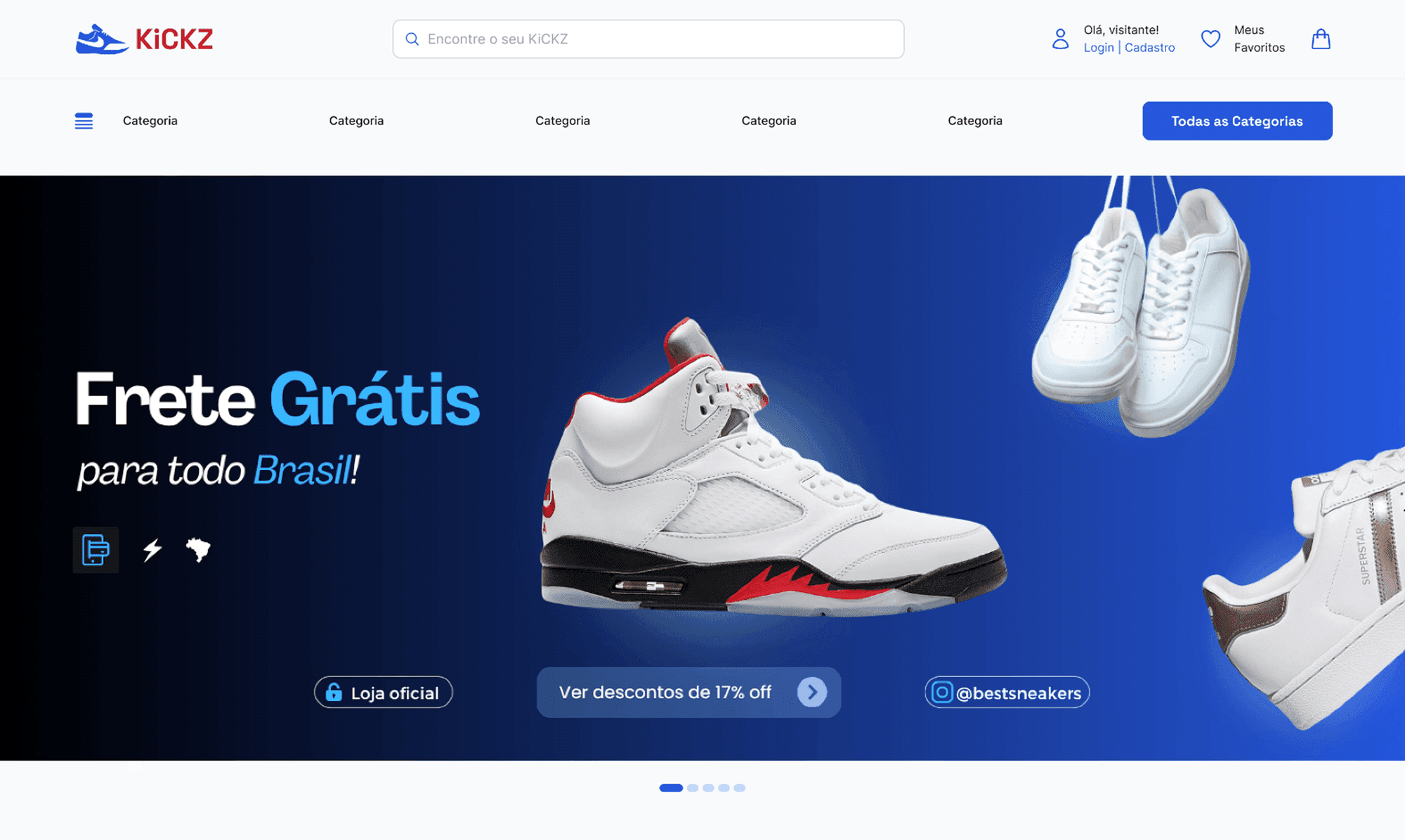The height and width of the screenshot is (840, 1405).
Task: Click the KiCKZ sneaker logo
Action: pyautogui.click(x=144, y=39)
